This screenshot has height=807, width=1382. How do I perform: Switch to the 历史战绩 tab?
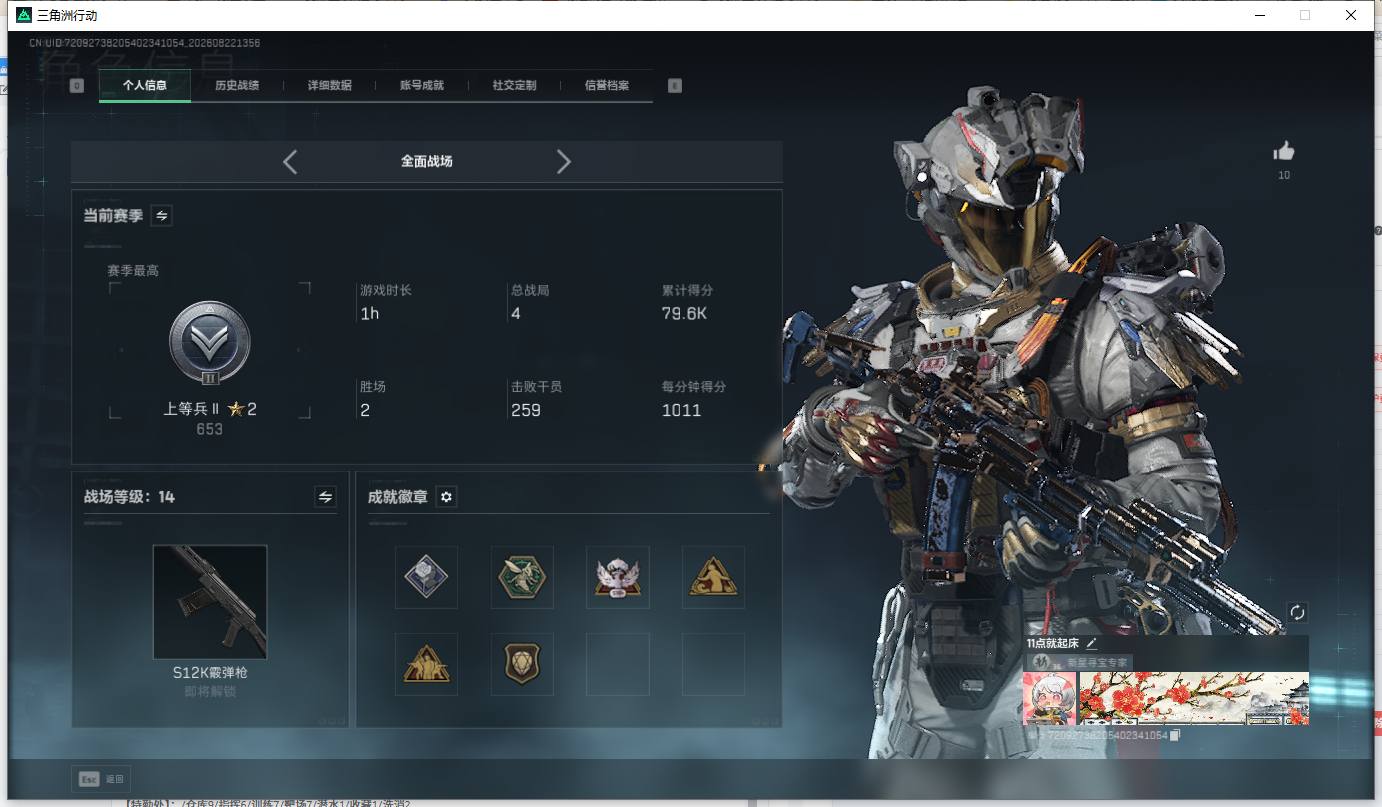coord(237,86)
